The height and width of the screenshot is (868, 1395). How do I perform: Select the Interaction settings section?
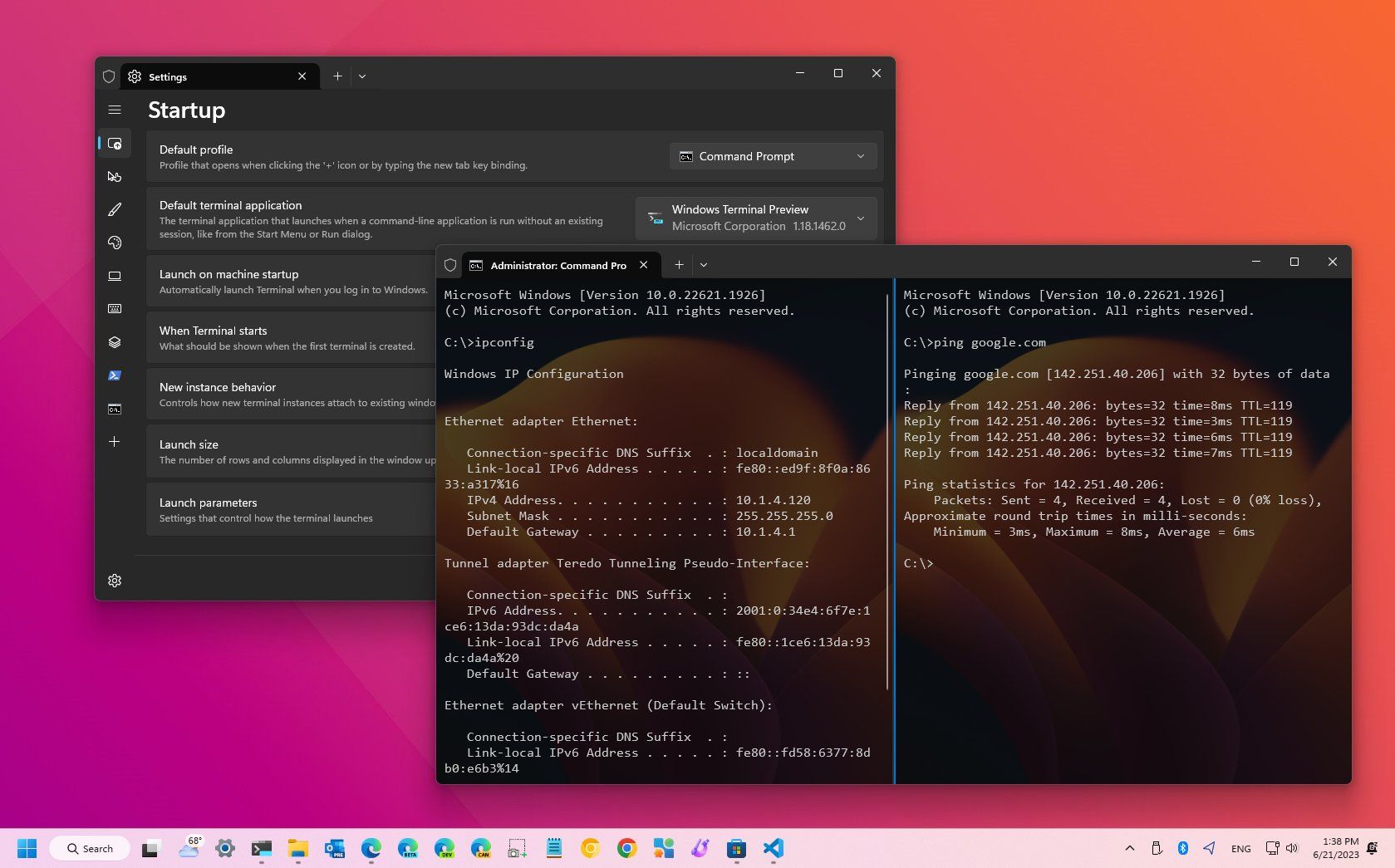115,176
